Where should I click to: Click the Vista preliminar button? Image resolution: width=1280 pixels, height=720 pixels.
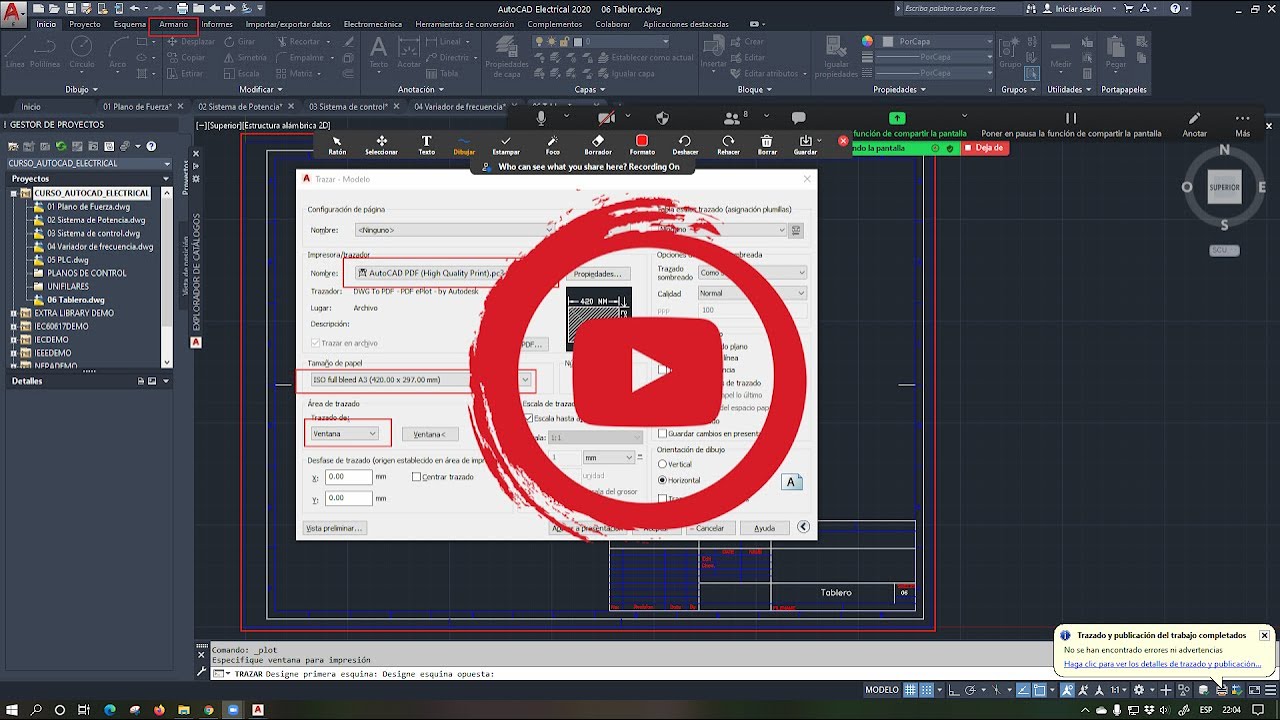pyautogui.click(x=334, y=528)
